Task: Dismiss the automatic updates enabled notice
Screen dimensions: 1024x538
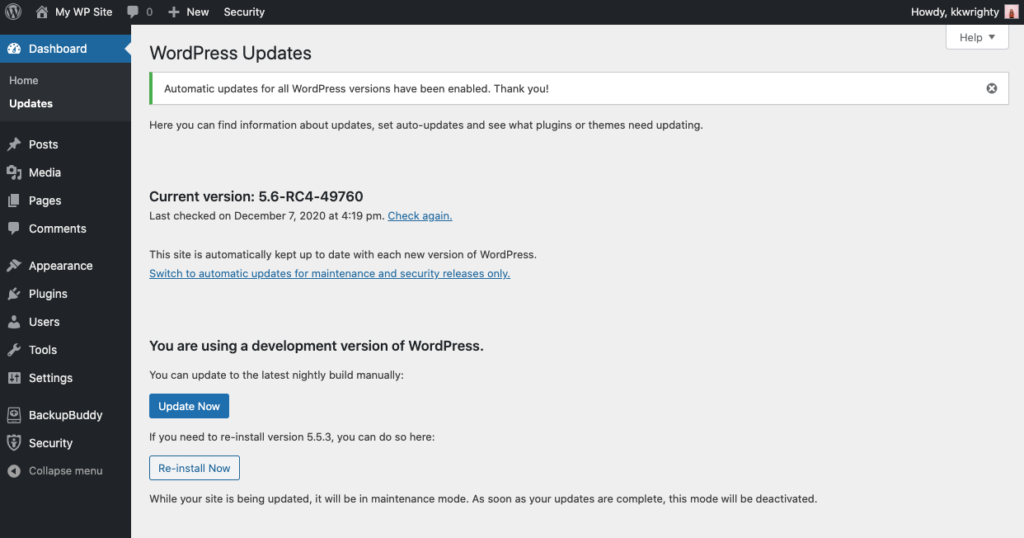Action: [991, 88]
